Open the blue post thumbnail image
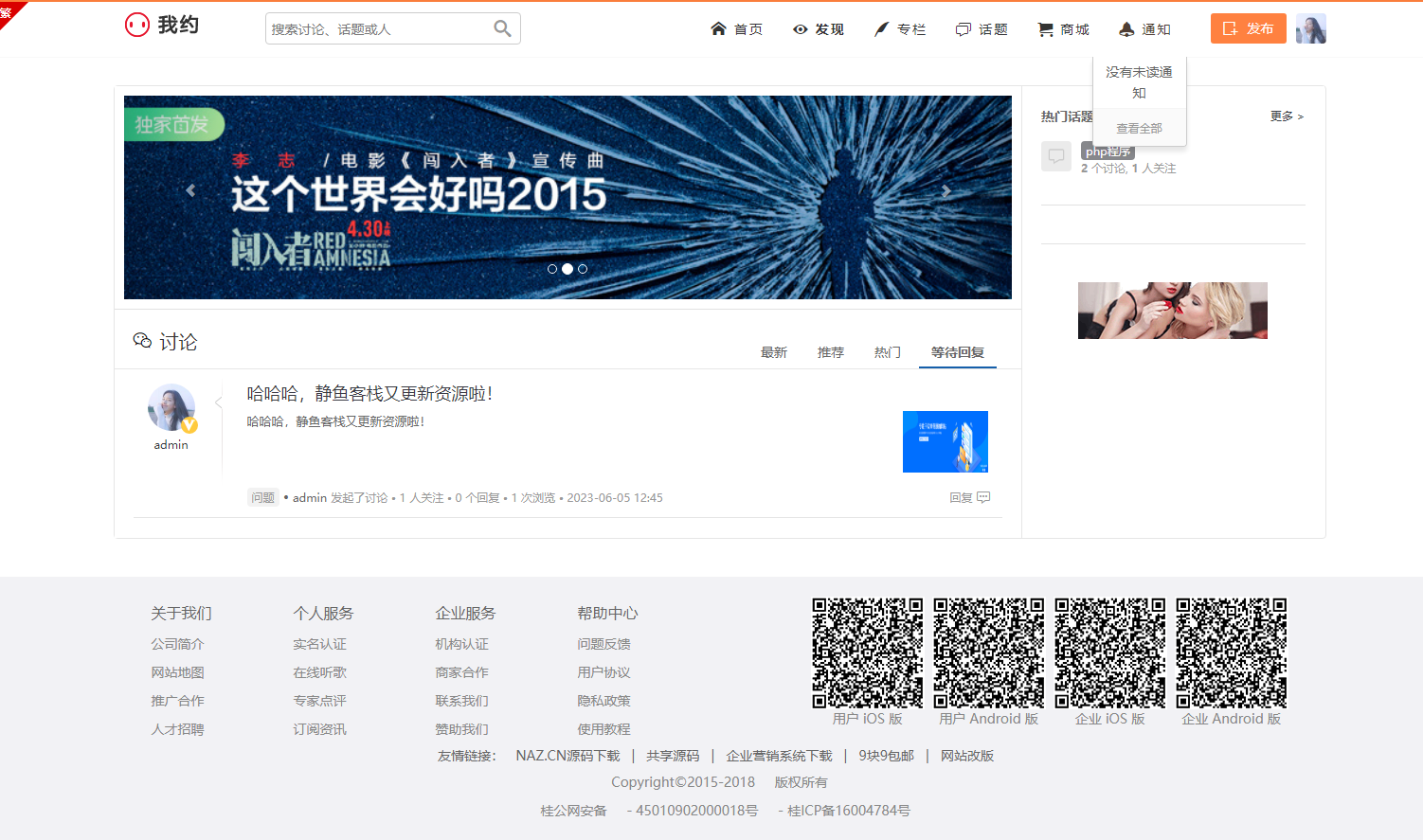The height and width of the screenshot is (840, 1423). (x=945, y=441)
